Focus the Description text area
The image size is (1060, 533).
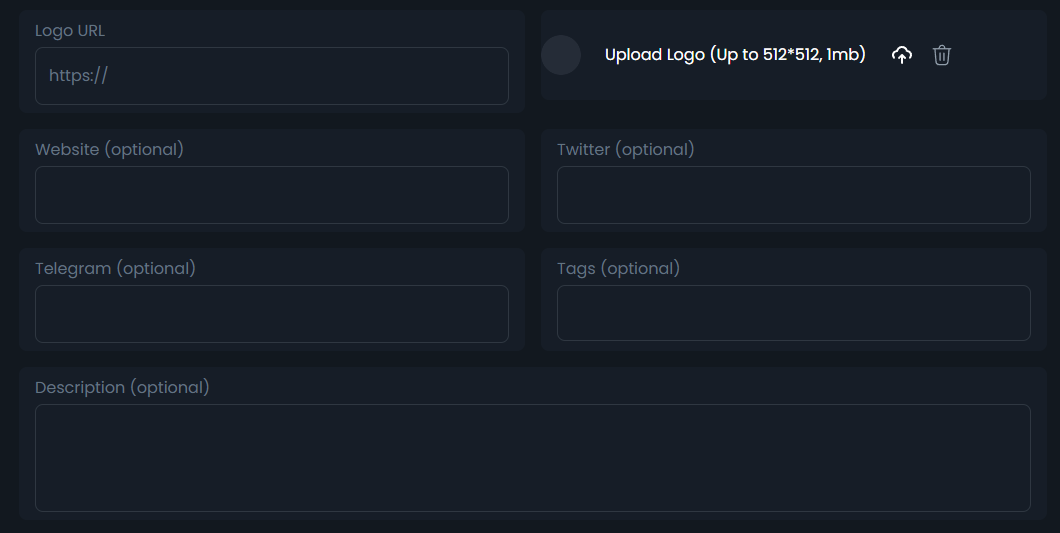[x=533, y=458]
